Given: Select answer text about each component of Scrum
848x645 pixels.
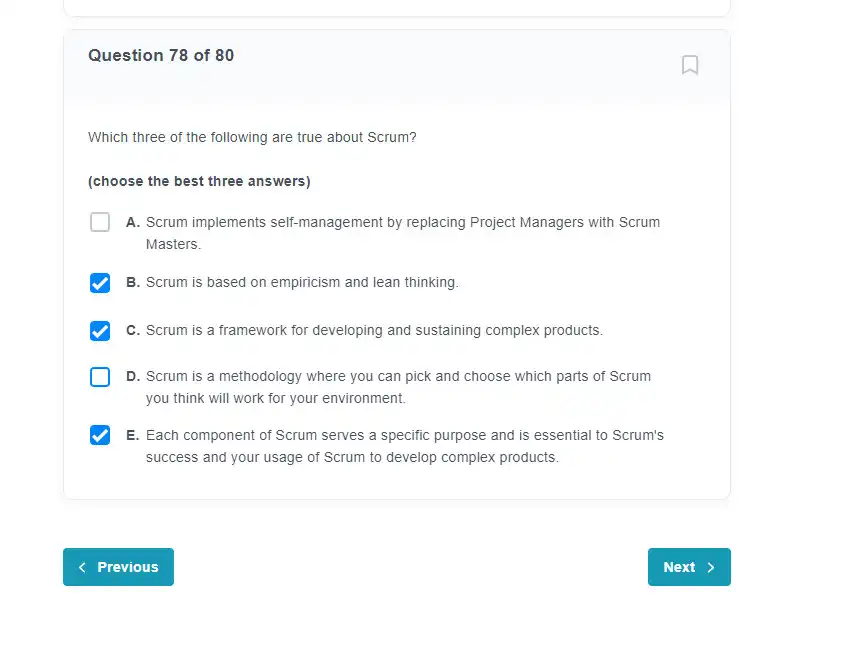Looking at the screenshot, I should (x=405, y=446).
